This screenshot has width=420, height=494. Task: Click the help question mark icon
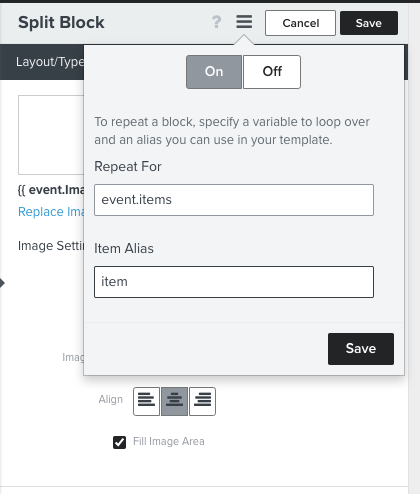pos(217,22)
